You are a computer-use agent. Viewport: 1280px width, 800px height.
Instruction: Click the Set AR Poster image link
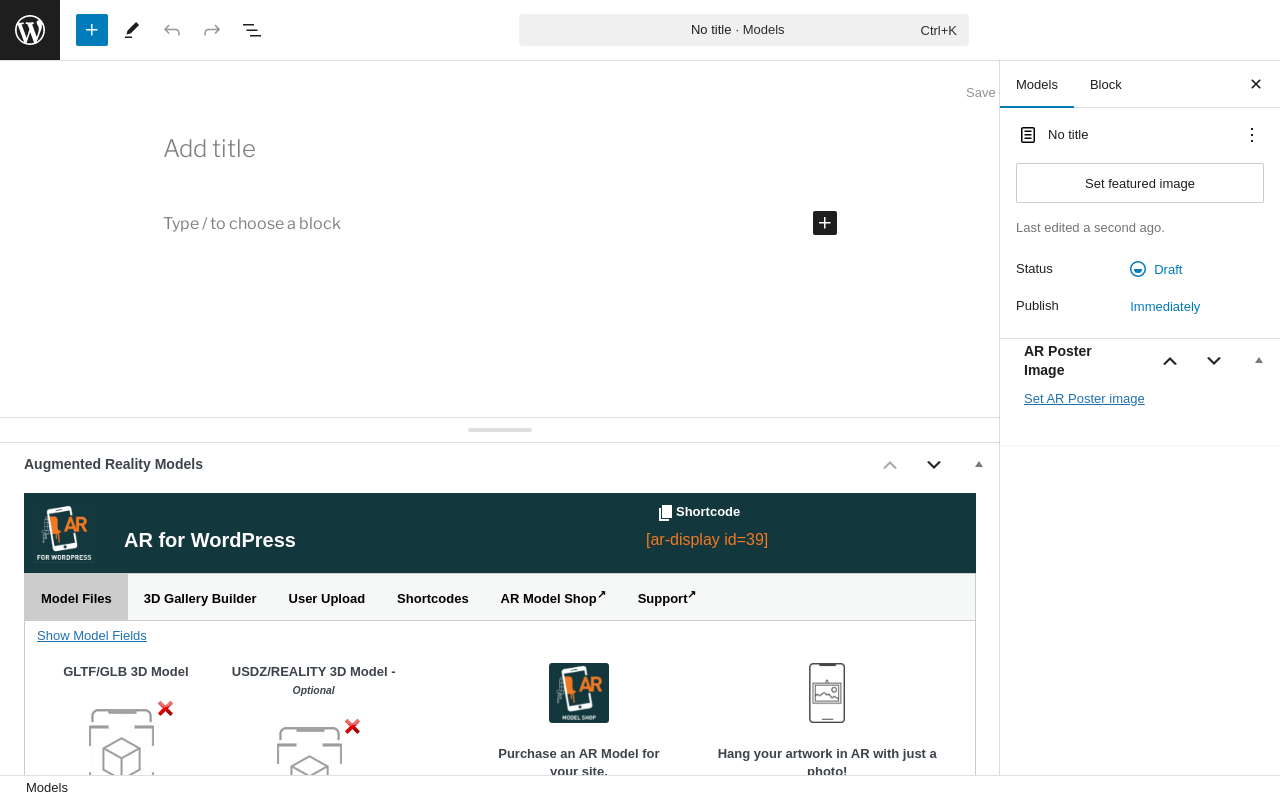click(x=1084, y=398)
